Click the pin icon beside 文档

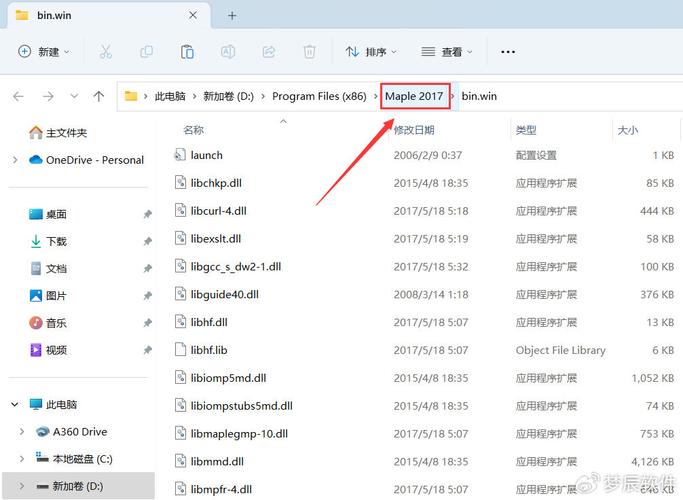click(x=148, y=268)
